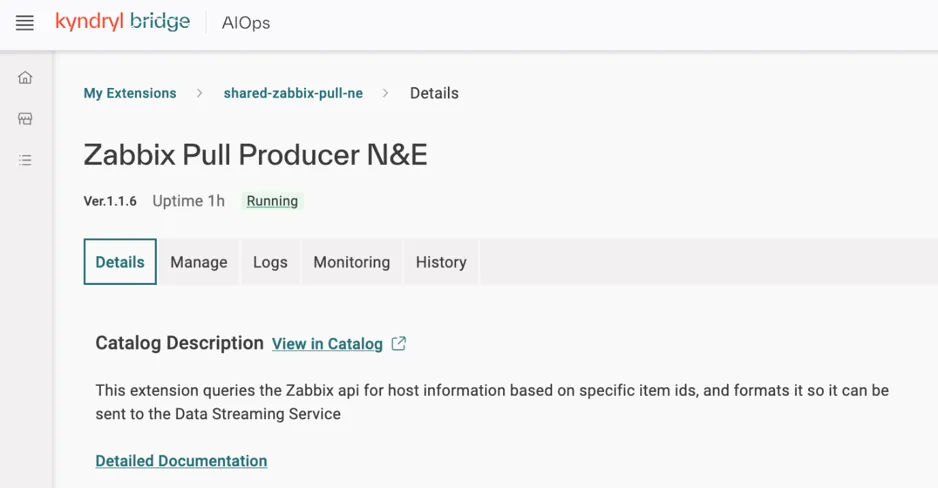Click the Running status badge
Viewport: 938px width, 488px height.
[x=272, y=201]
